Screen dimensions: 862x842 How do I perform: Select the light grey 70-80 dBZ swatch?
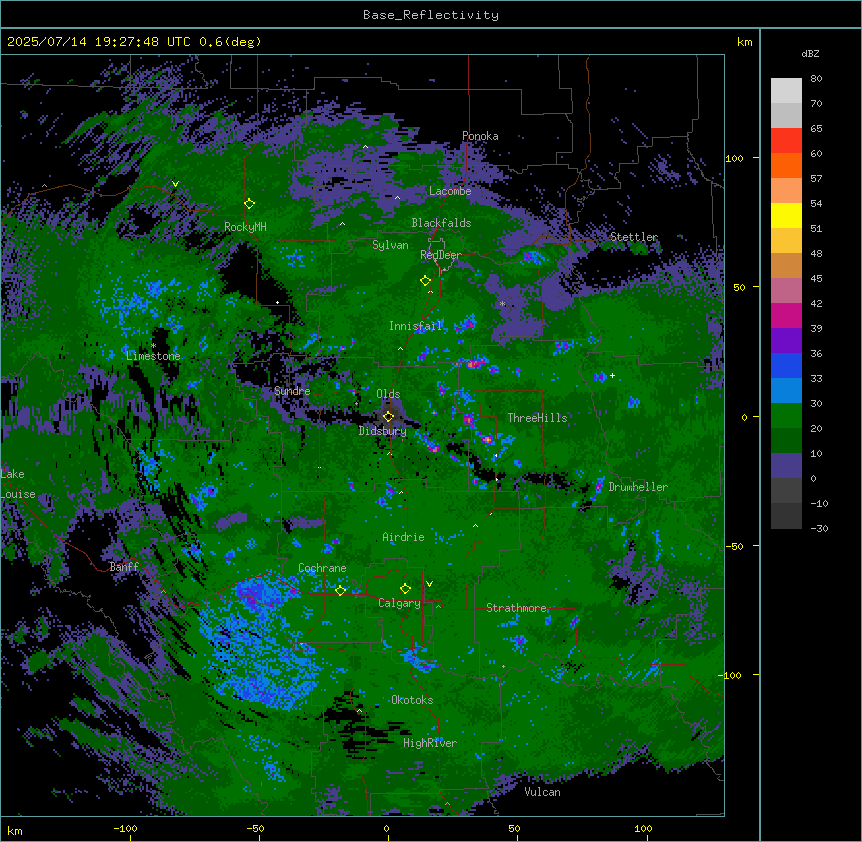(x=786, y=91)
